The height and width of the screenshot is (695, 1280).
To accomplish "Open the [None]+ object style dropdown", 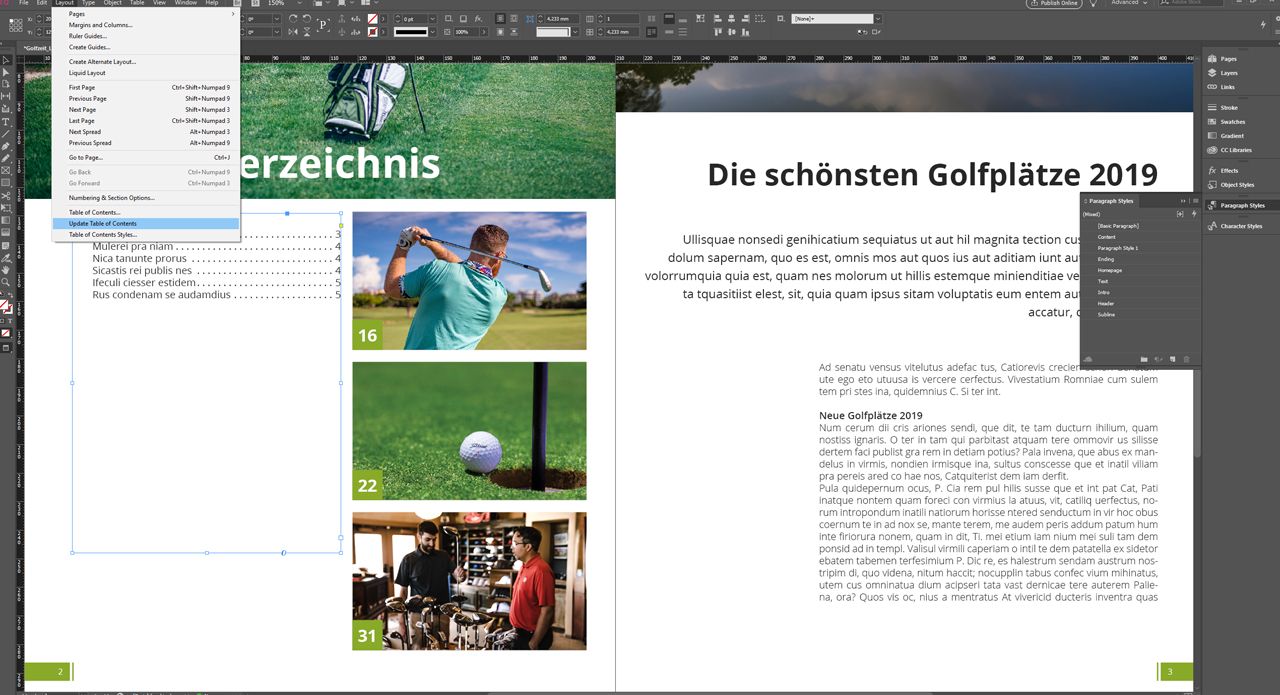I will pyautogui.click(x=878, y=18).
